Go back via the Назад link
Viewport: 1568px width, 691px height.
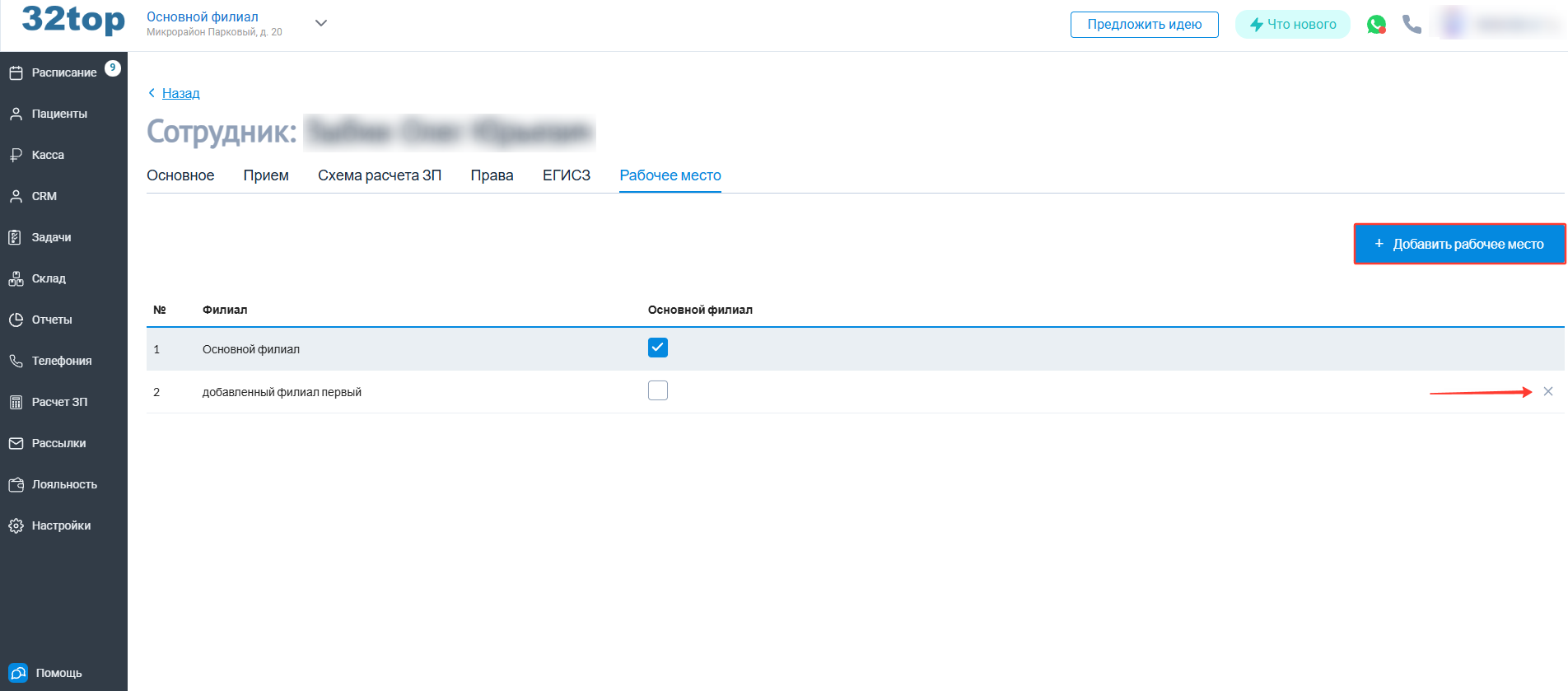(180, 93)
